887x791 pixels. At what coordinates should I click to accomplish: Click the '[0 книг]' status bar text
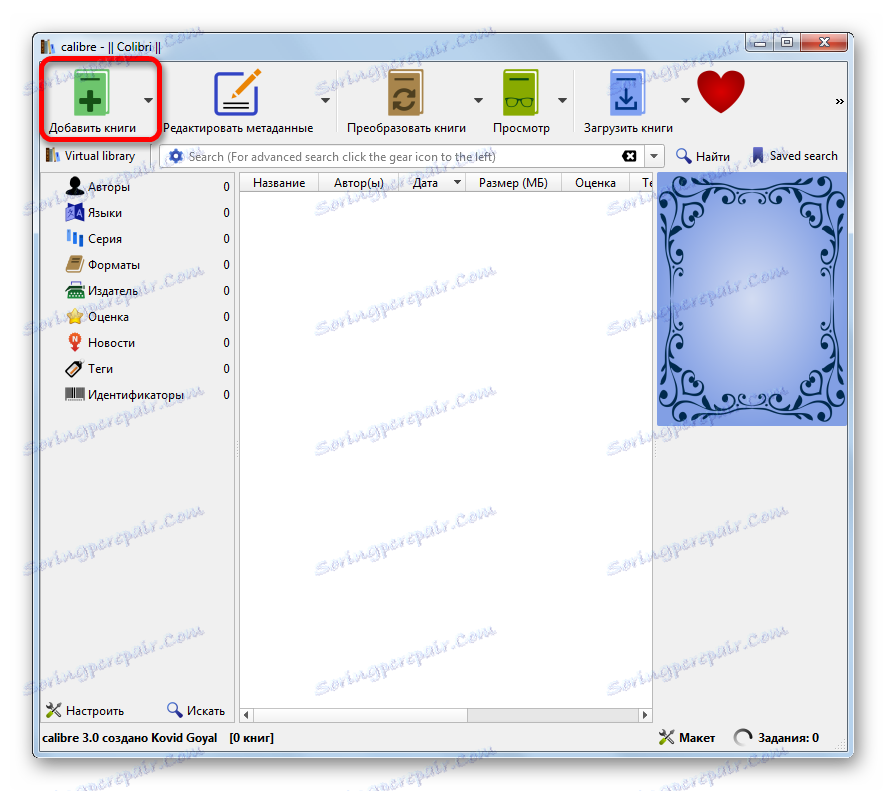tap(251, 737)
